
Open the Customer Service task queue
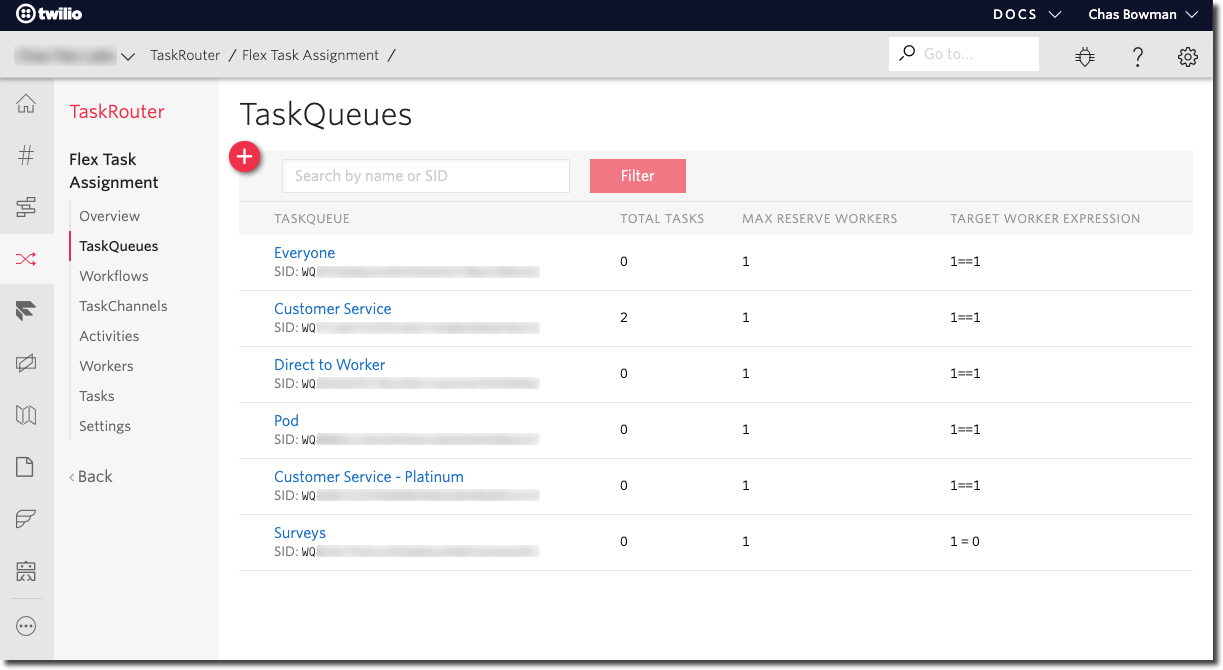pos(333,309)
